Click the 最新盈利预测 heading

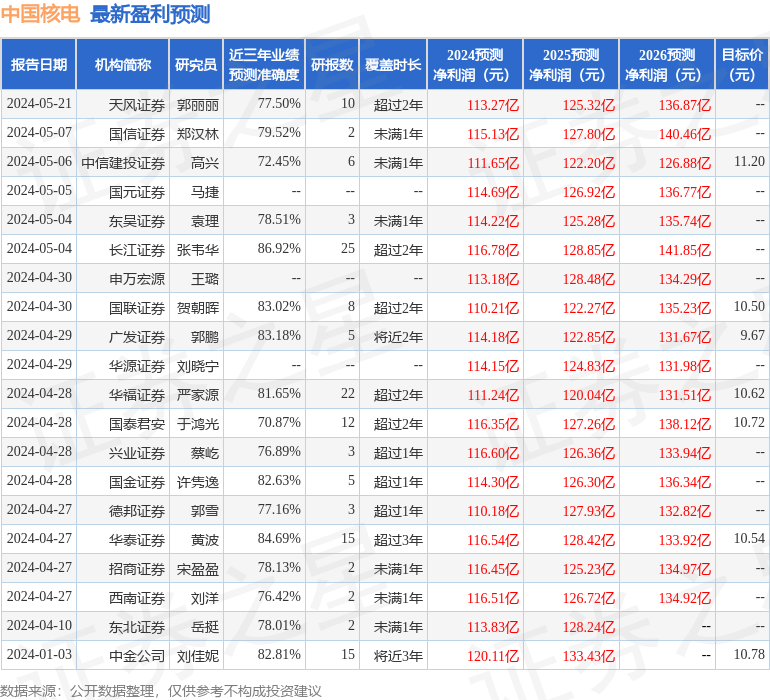(x=150, y=14)
